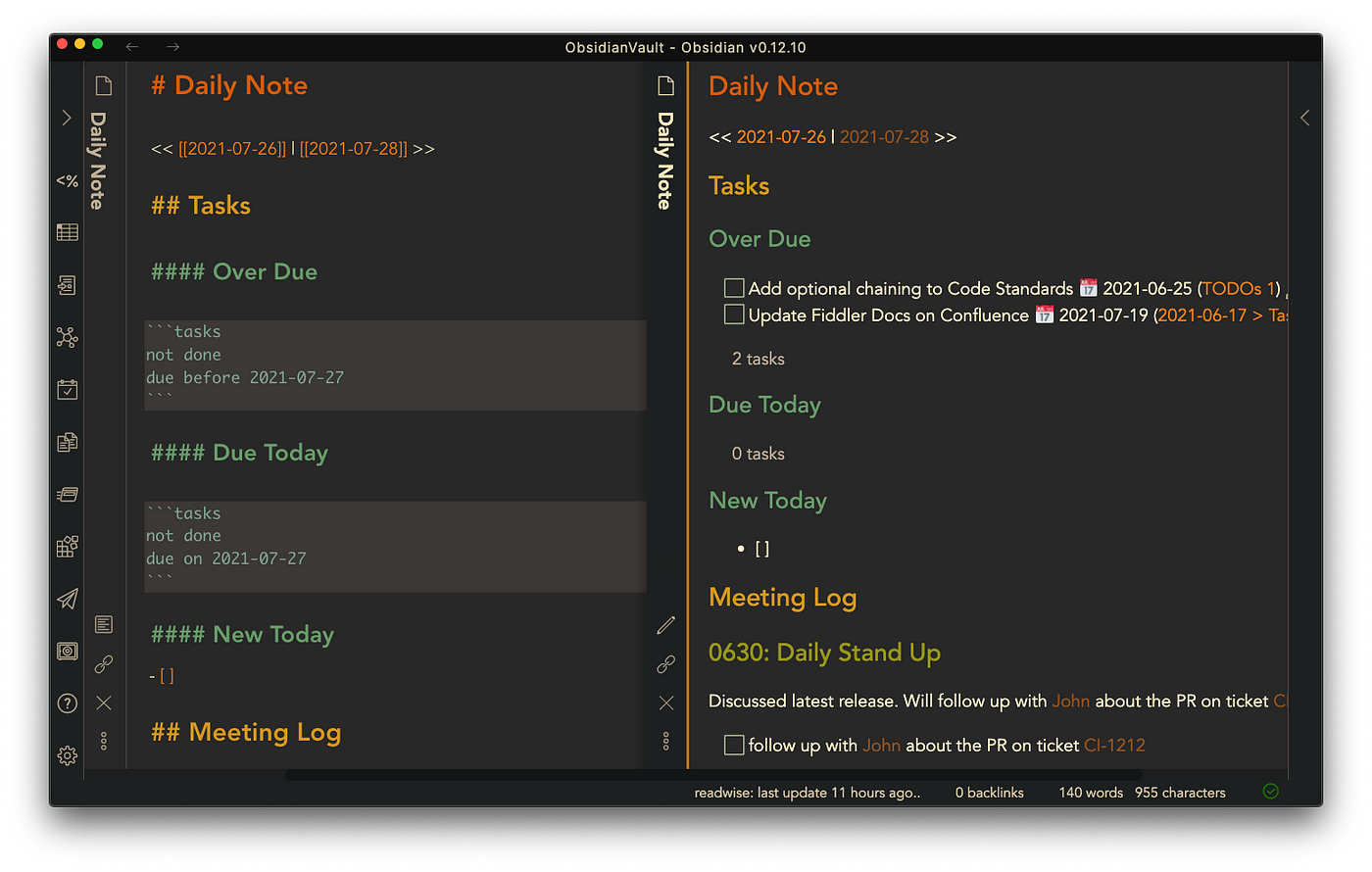1372x872 pixels.
Task: Expand the right sidebar with the chevron
Action: pyautogui.click(x=1304, y=119)
